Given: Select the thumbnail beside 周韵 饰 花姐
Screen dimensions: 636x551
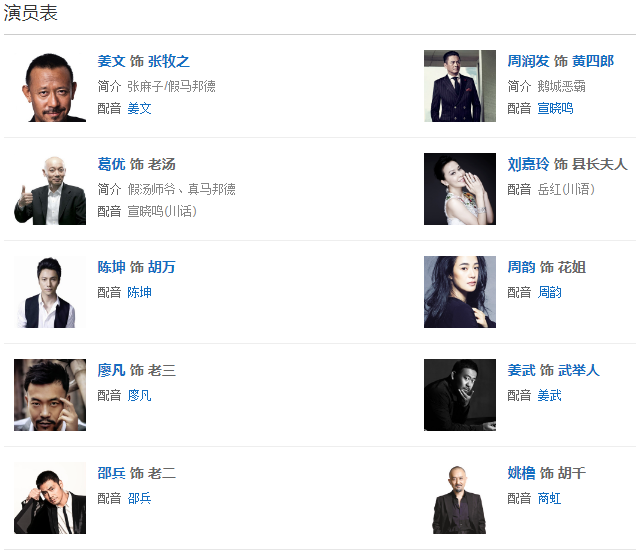Looking at the screenshot, I should [460, 292].
